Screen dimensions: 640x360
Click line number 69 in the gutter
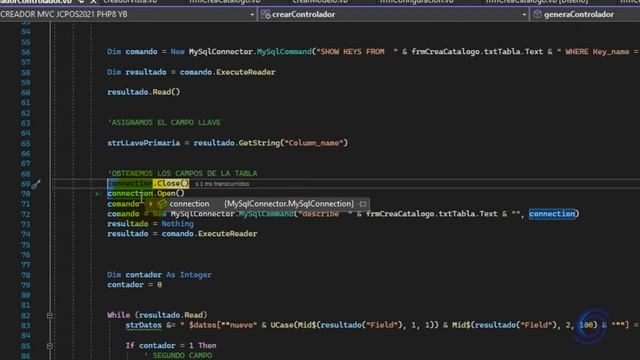click(26, 184)
